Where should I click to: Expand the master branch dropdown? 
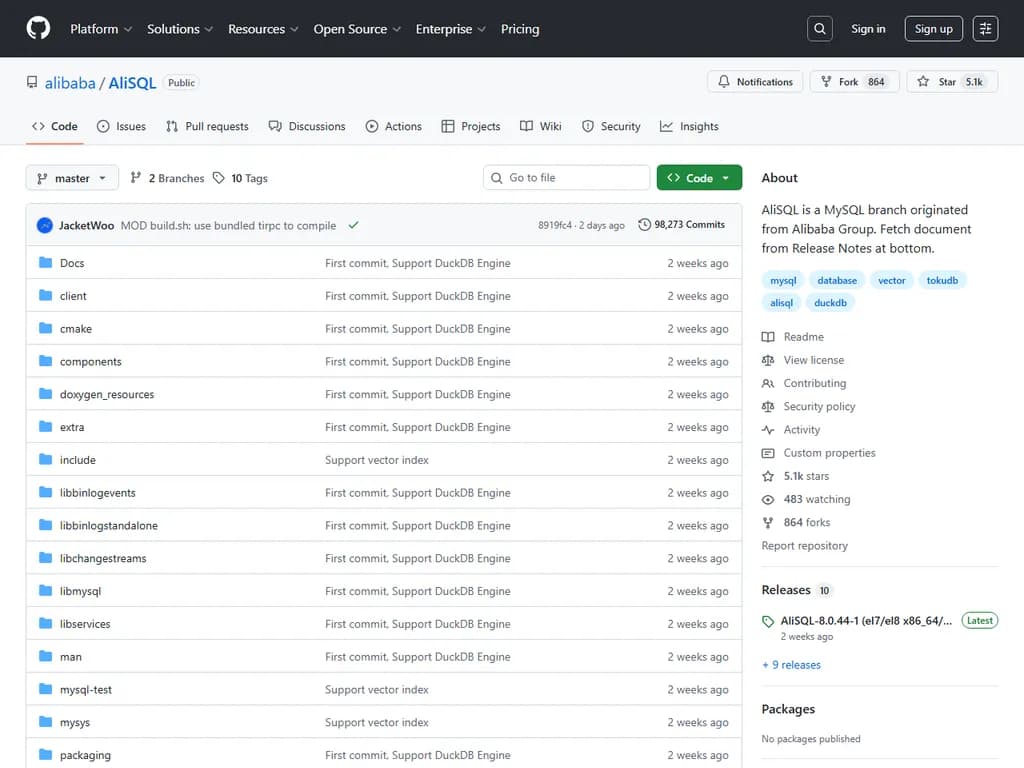point(72,178)
